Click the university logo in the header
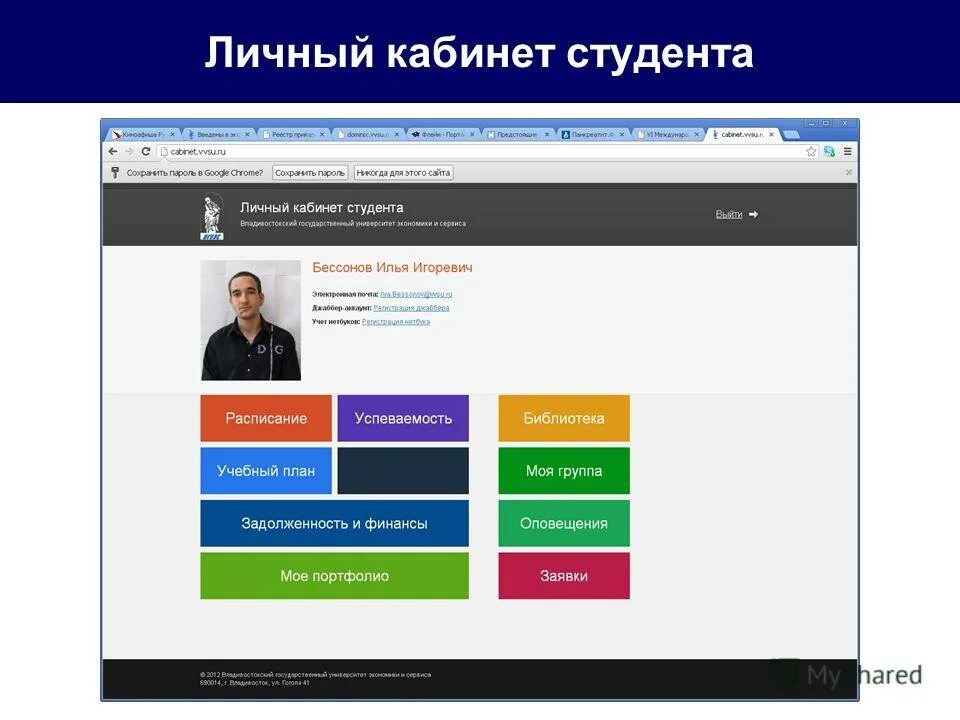 pyautogui.click(x=211, y=214)
